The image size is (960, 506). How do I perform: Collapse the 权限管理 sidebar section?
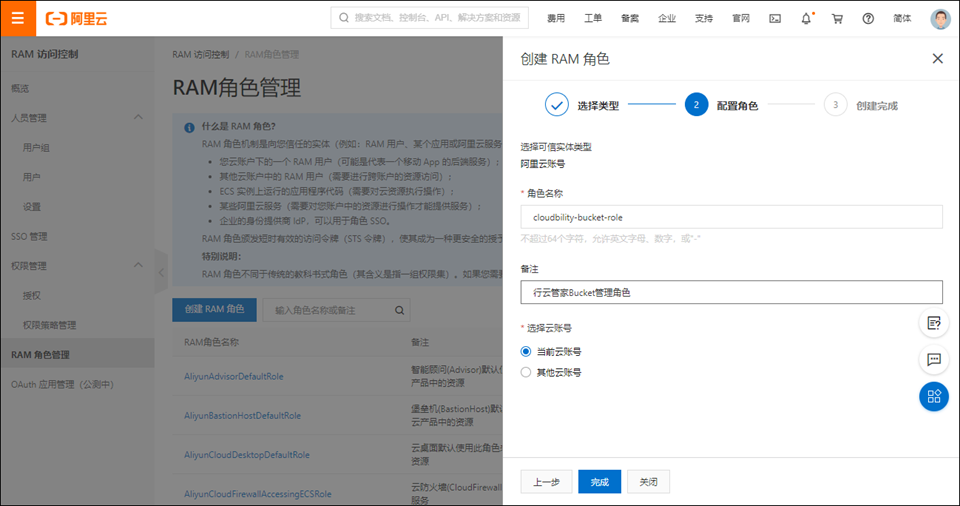139,266
